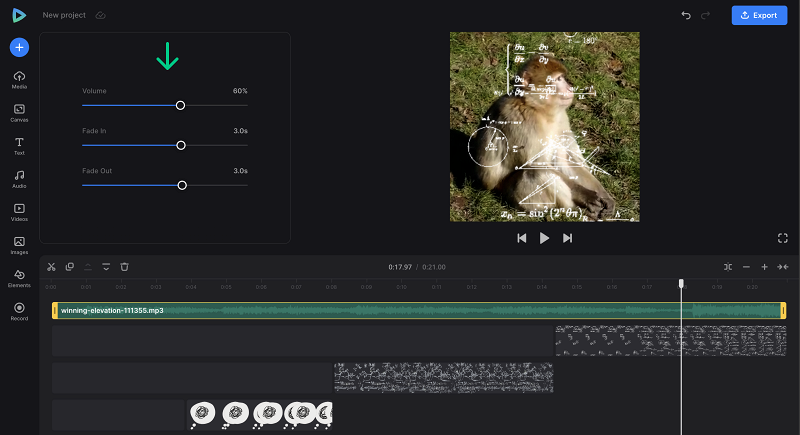The image size is (800, 435).
Task: Click the cloud save status icon
Action: point(101,15)
